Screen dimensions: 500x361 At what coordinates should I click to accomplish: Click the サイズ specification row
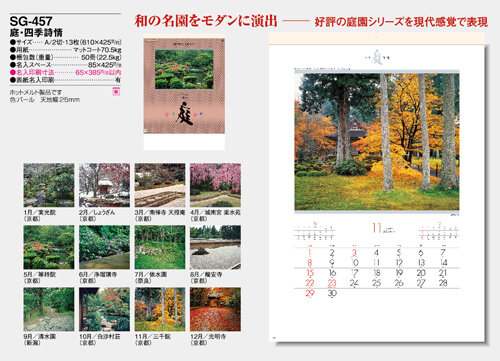pos(65,42)
